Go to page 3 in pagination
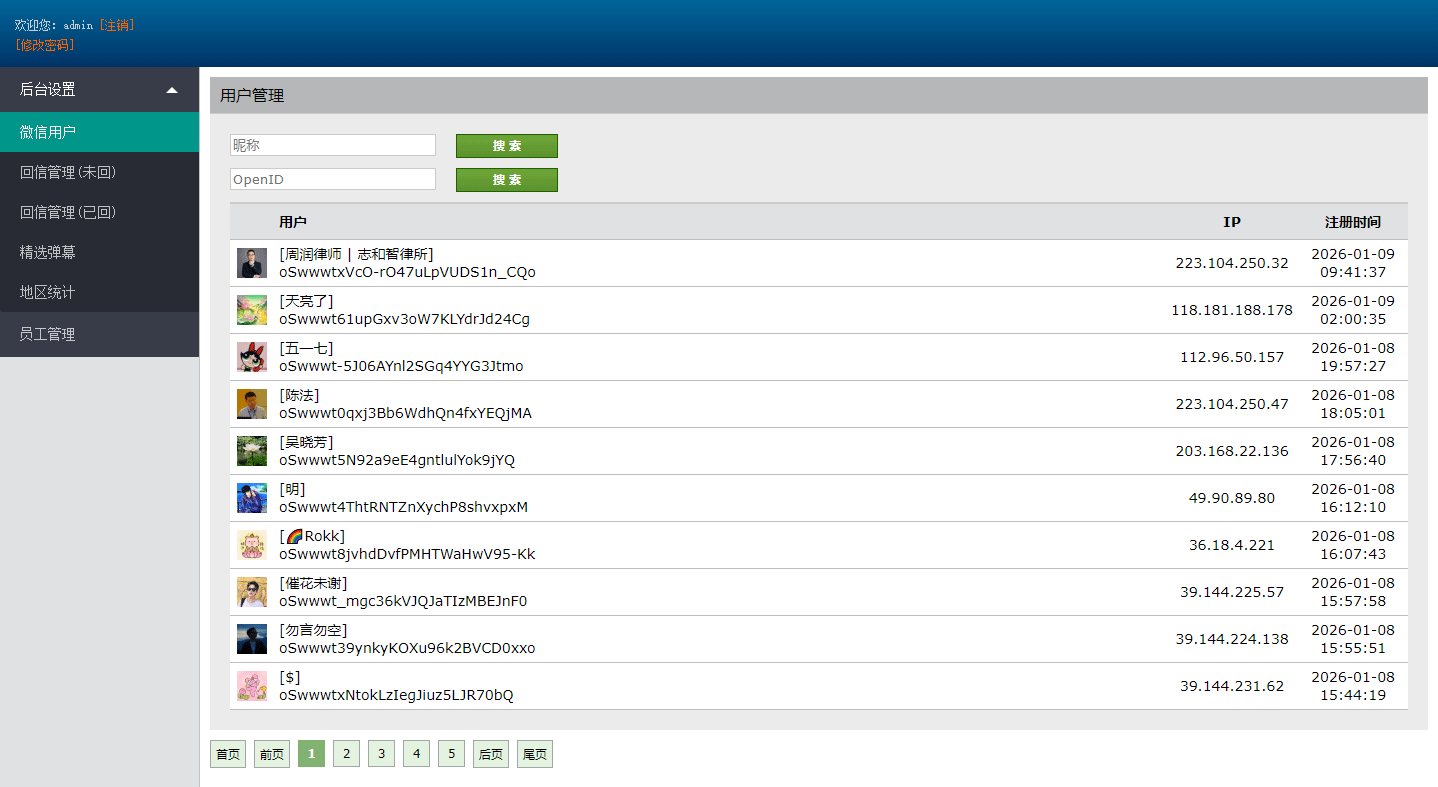The height and width of the screenshot is (787, 1438). point(381,754)
